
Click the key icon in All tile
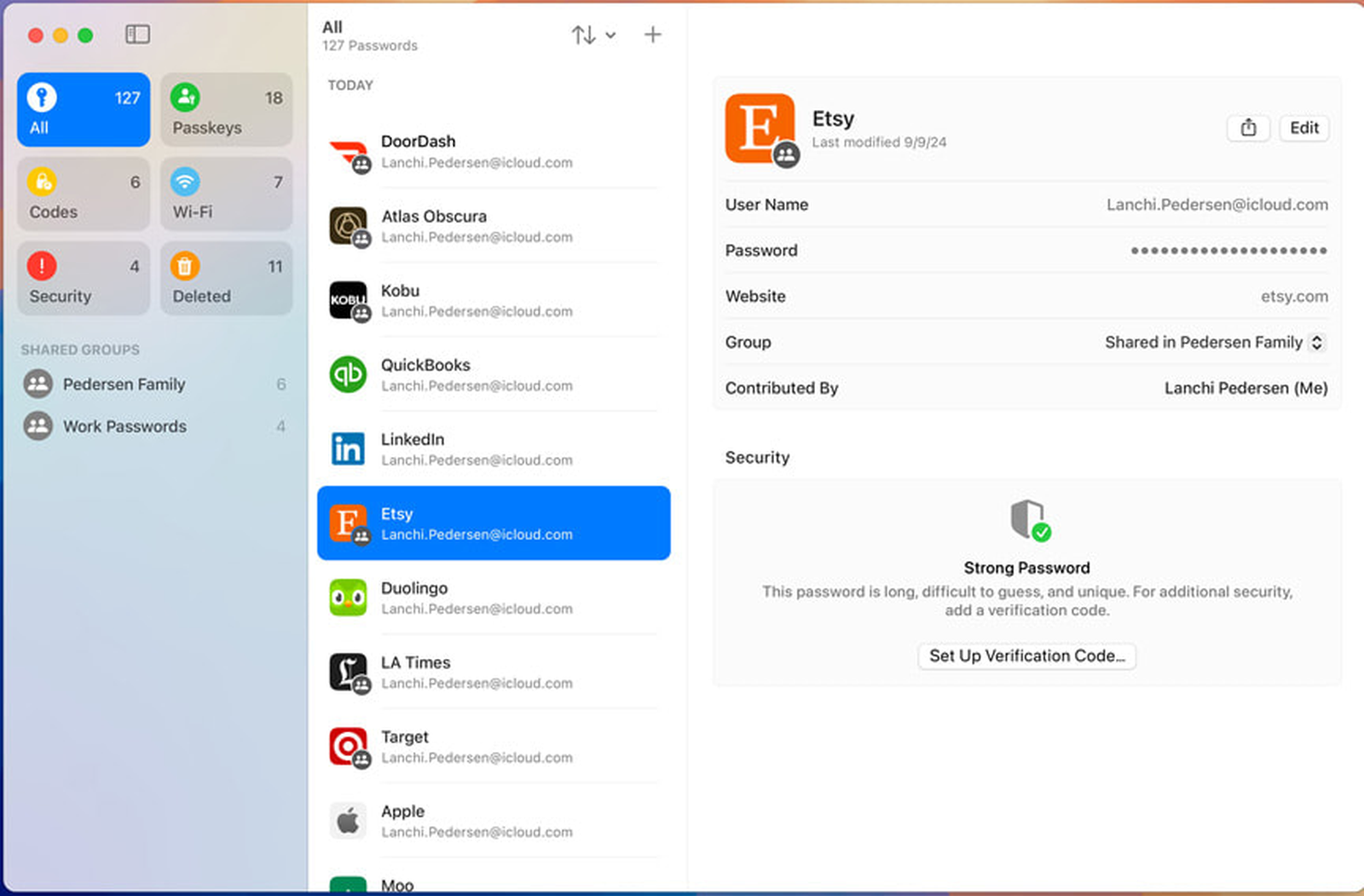(x=42, y=97)
